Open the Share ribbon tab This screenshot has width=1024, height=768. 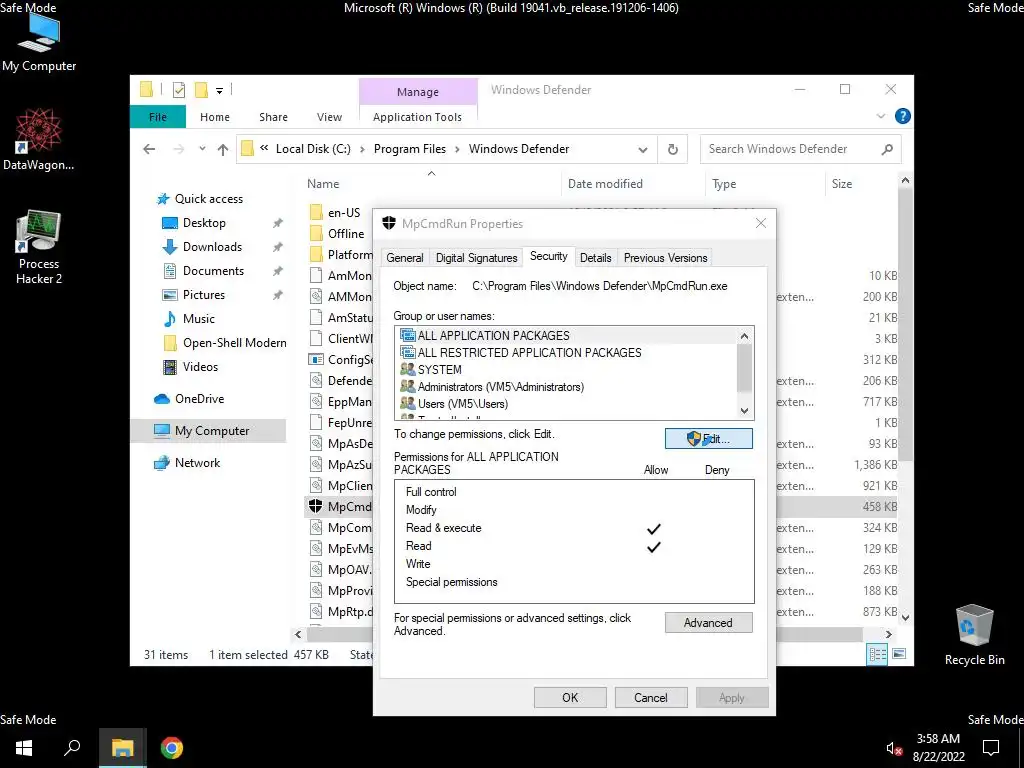tap(273, 117)
